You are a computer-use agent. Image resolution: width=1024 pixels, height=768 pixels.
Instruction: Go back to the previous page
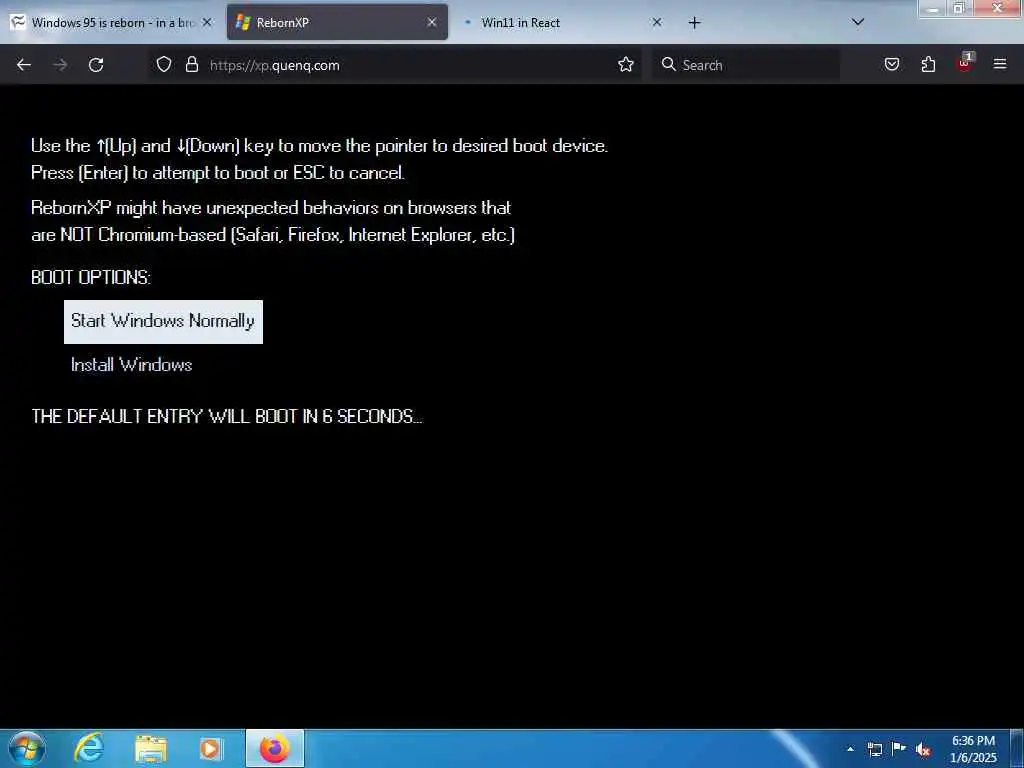24,65
